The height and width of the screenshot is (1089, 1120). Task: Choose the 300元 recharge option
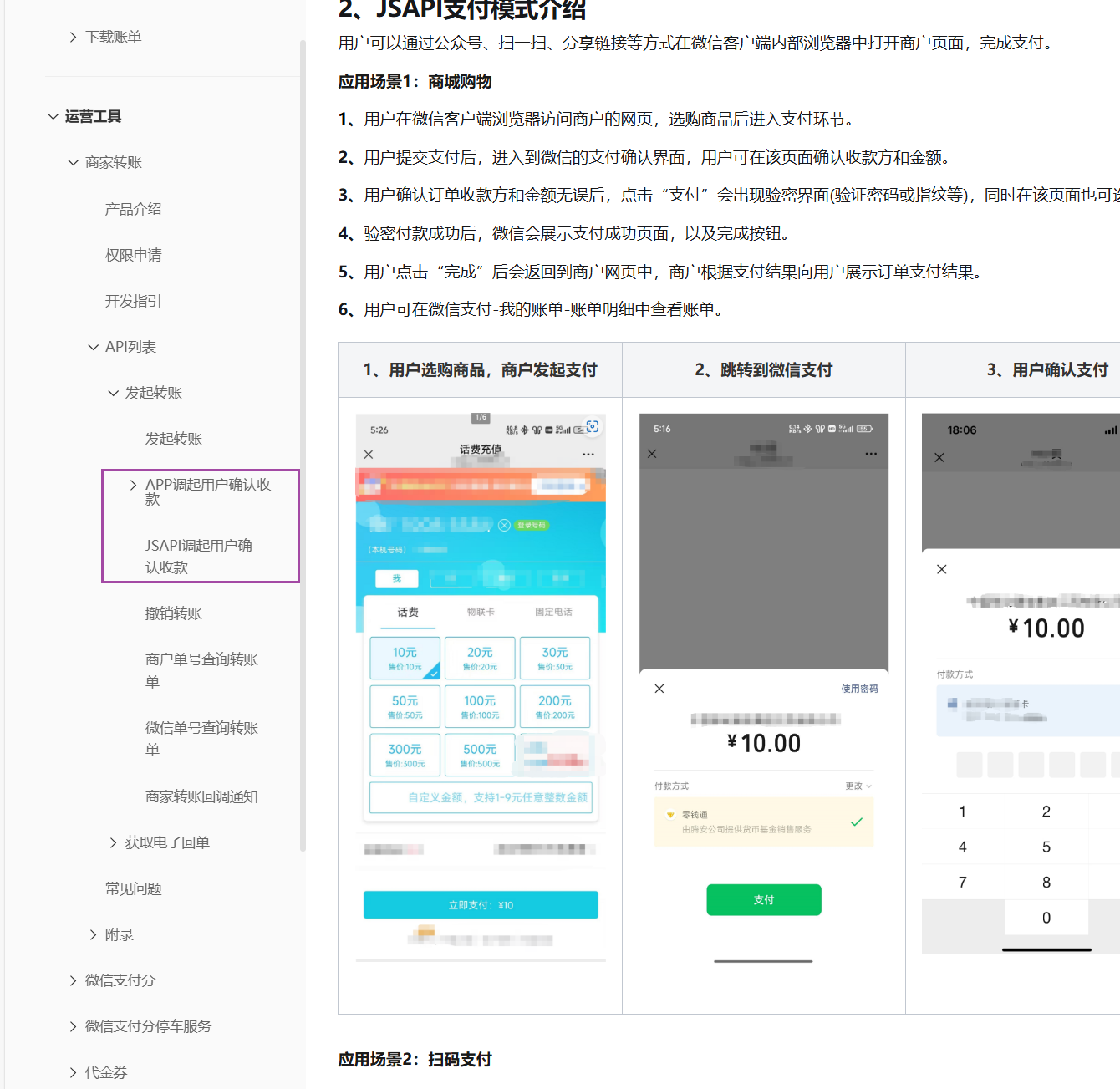[405, 756]
